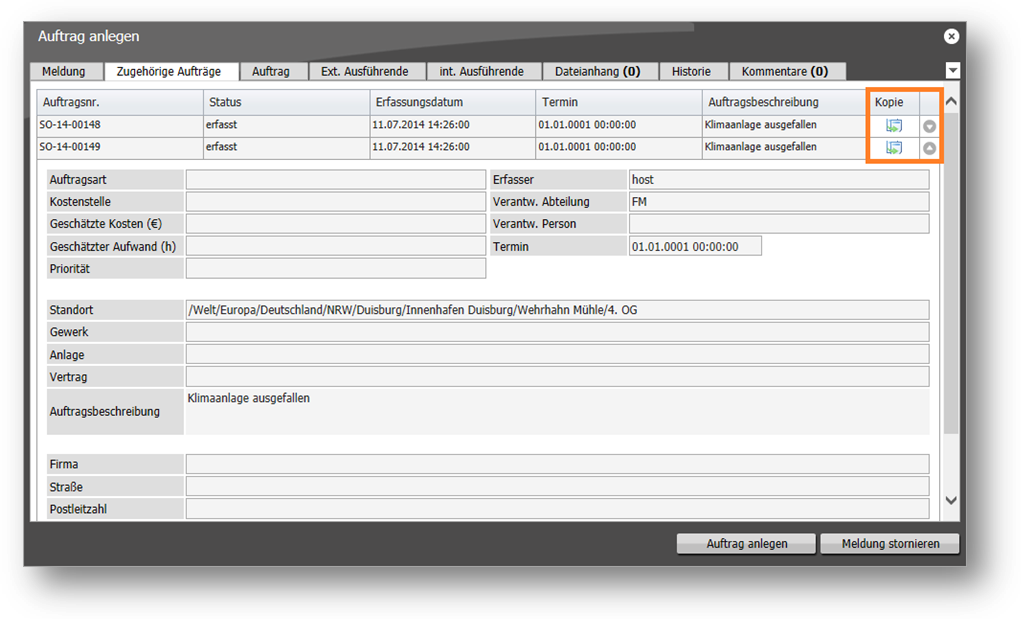Click the Verantw. Abteilung field with FM

coord(779,202)
